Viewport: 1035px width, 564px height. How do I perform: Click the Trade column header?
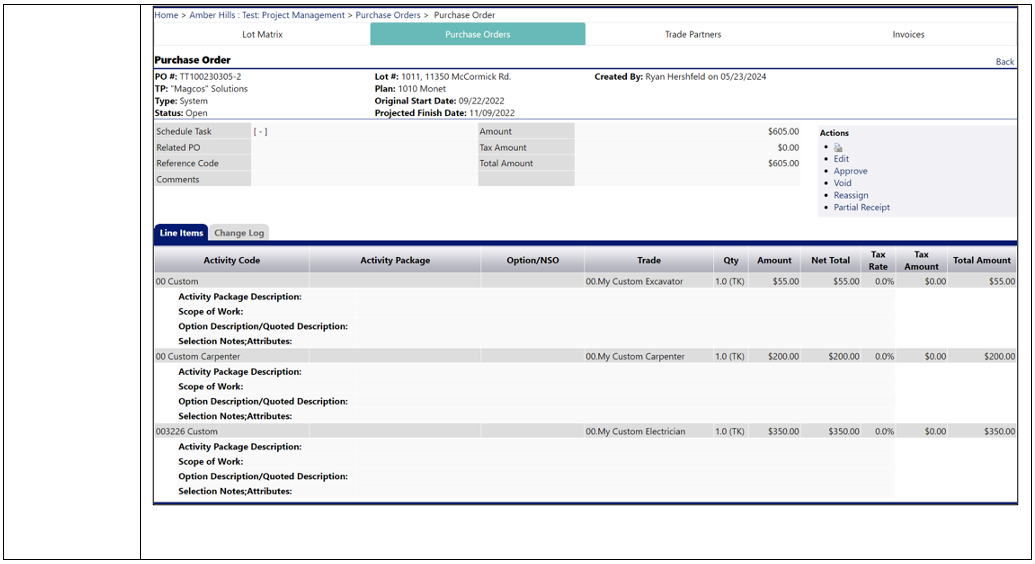pyautogui.click(x=649, y=260)
